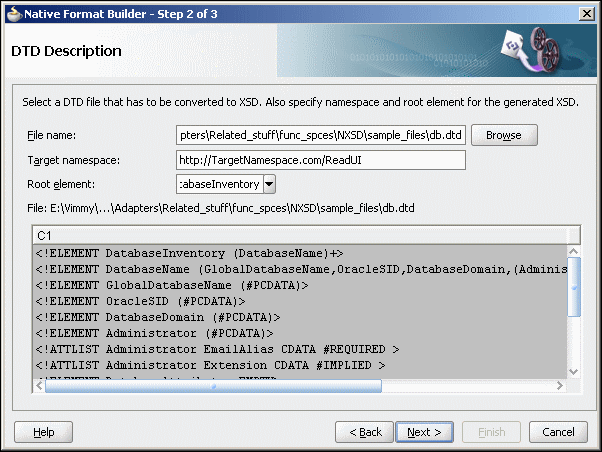602x452 pixels.
Task: Focus the Target namespace input field
Action: point(321,160)
